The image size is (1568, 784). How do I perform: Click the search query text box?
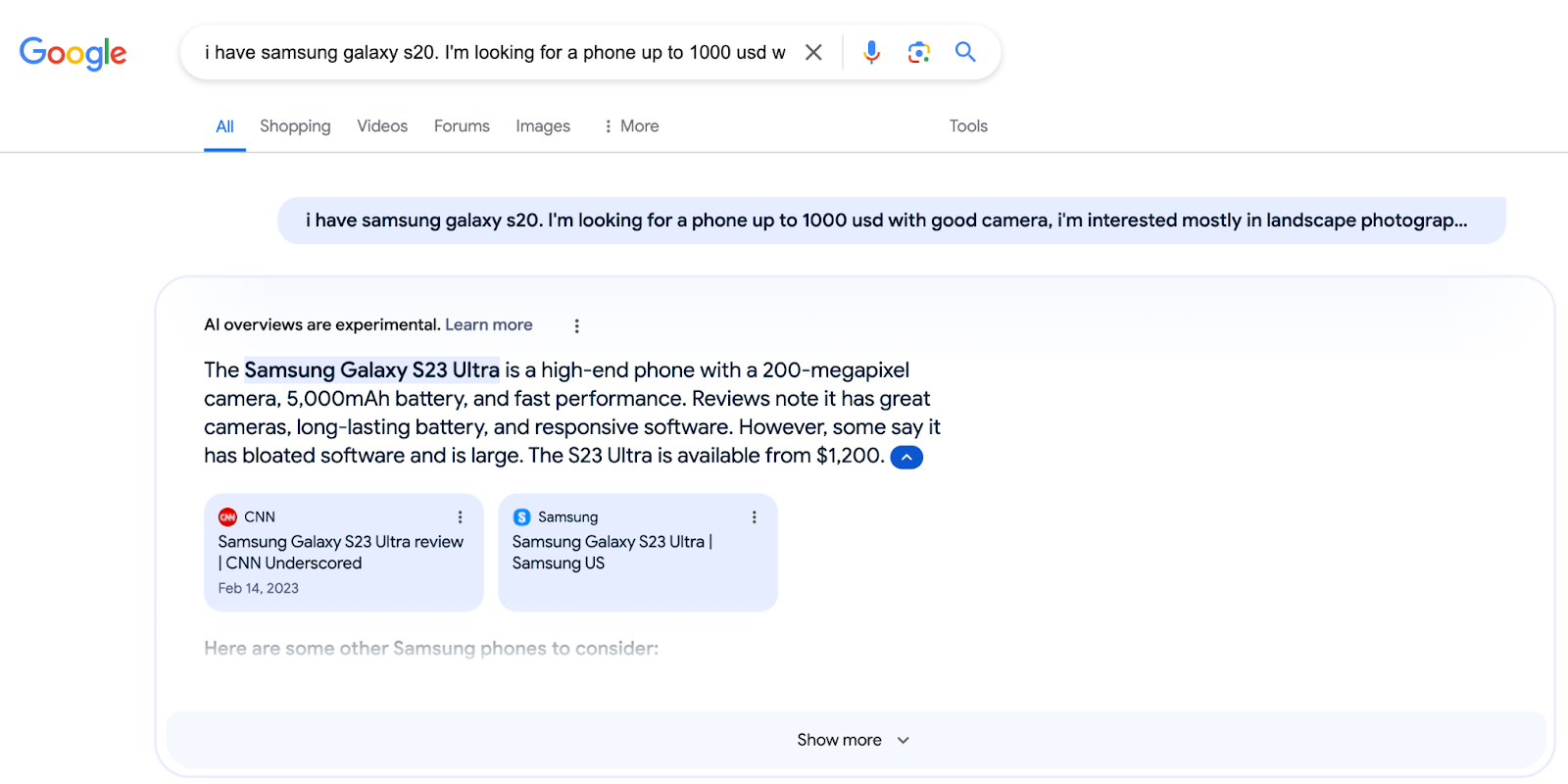click(495, 52)
